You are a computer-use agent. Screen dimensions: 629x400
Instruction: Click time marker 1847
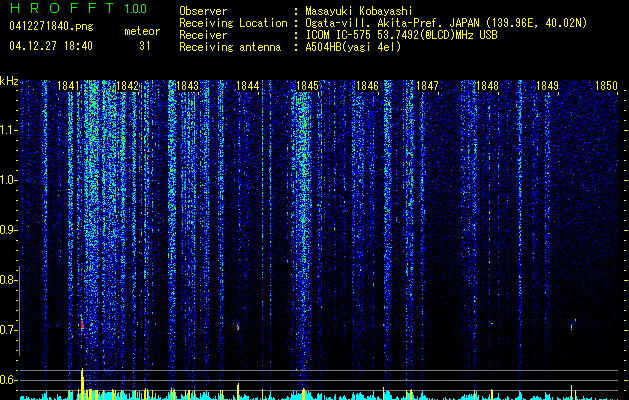(x=427, y=86)
